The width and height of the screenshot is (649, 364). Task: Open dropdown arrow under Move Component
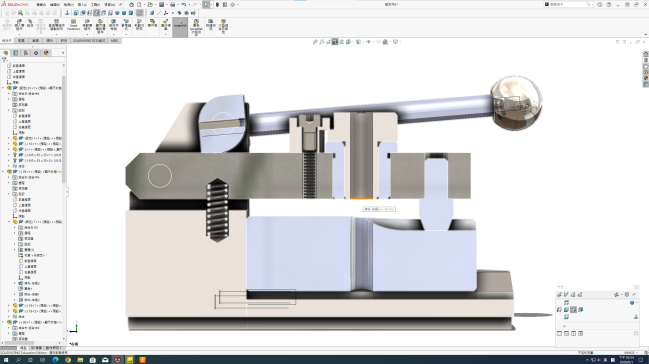tap(87, 33)
